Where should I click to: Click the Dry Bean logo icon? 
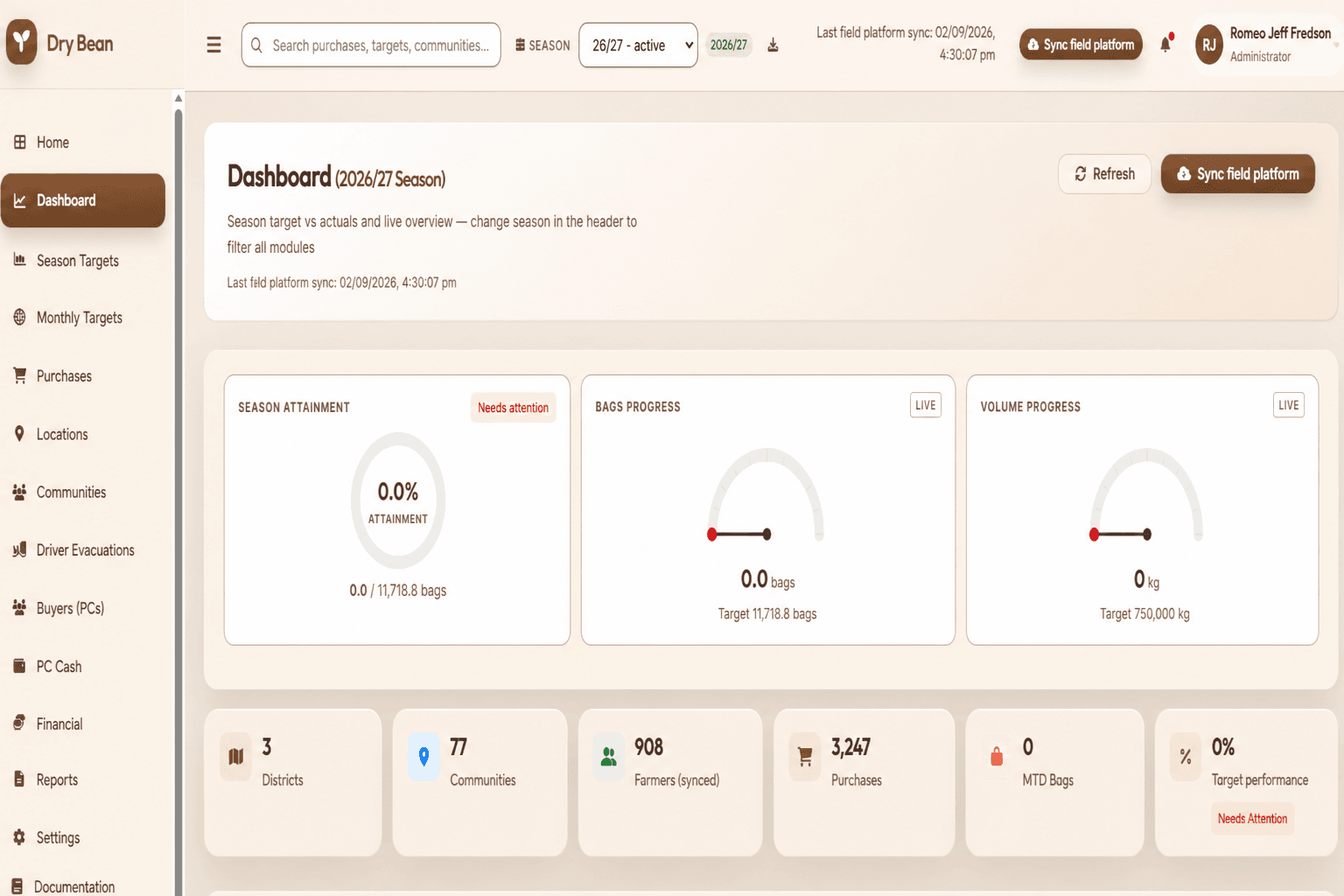(22, 42)
